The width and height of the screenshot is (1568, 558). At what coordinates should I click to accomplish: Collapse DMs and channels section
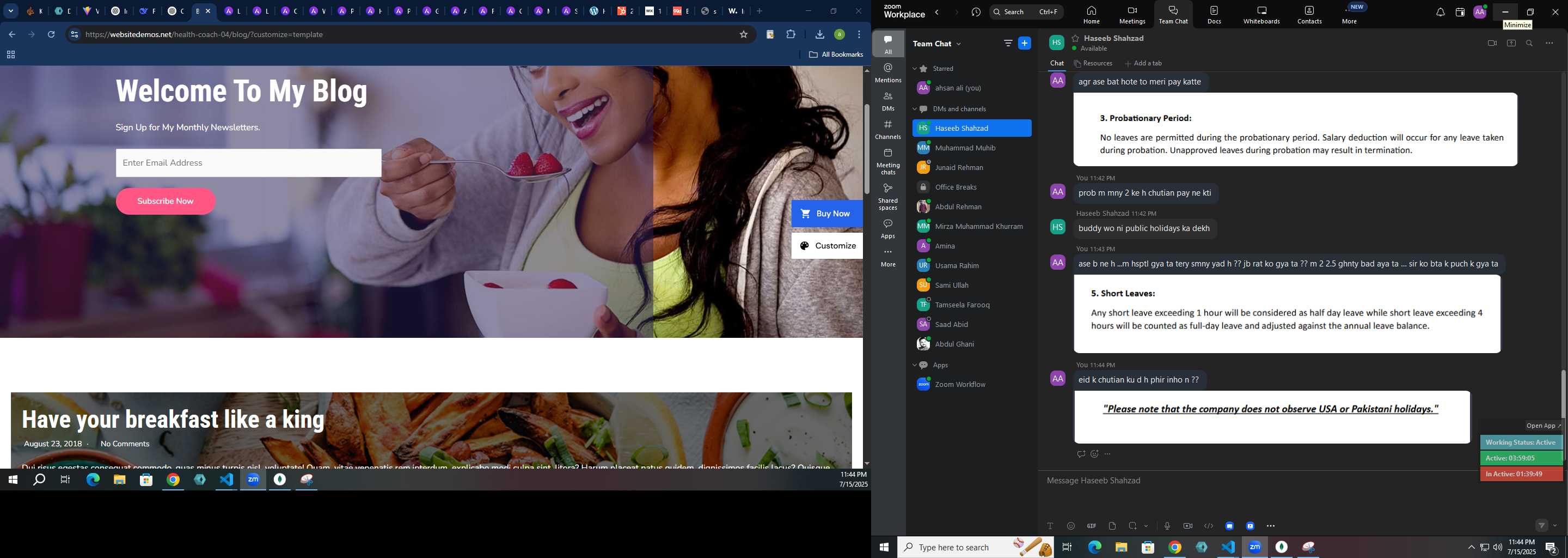[x=914, y=109]
